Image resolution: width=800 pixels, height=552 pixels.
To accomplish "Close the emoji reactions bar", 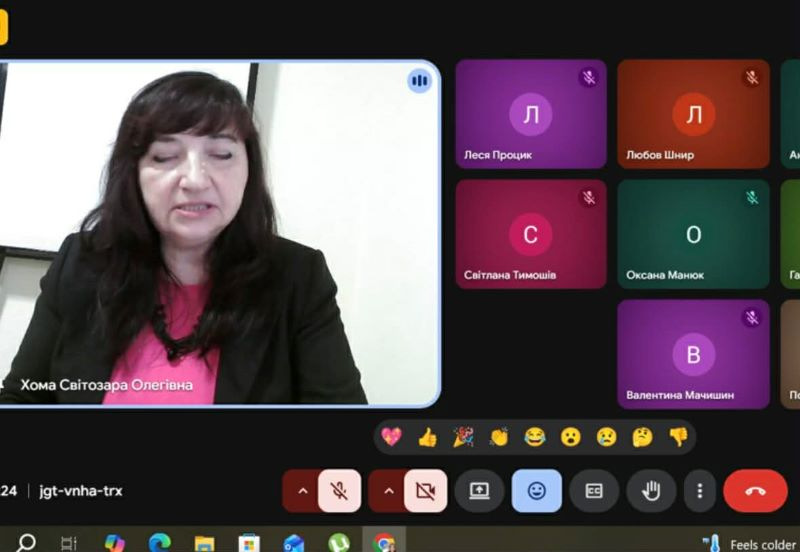I will [x=537, y=491].
